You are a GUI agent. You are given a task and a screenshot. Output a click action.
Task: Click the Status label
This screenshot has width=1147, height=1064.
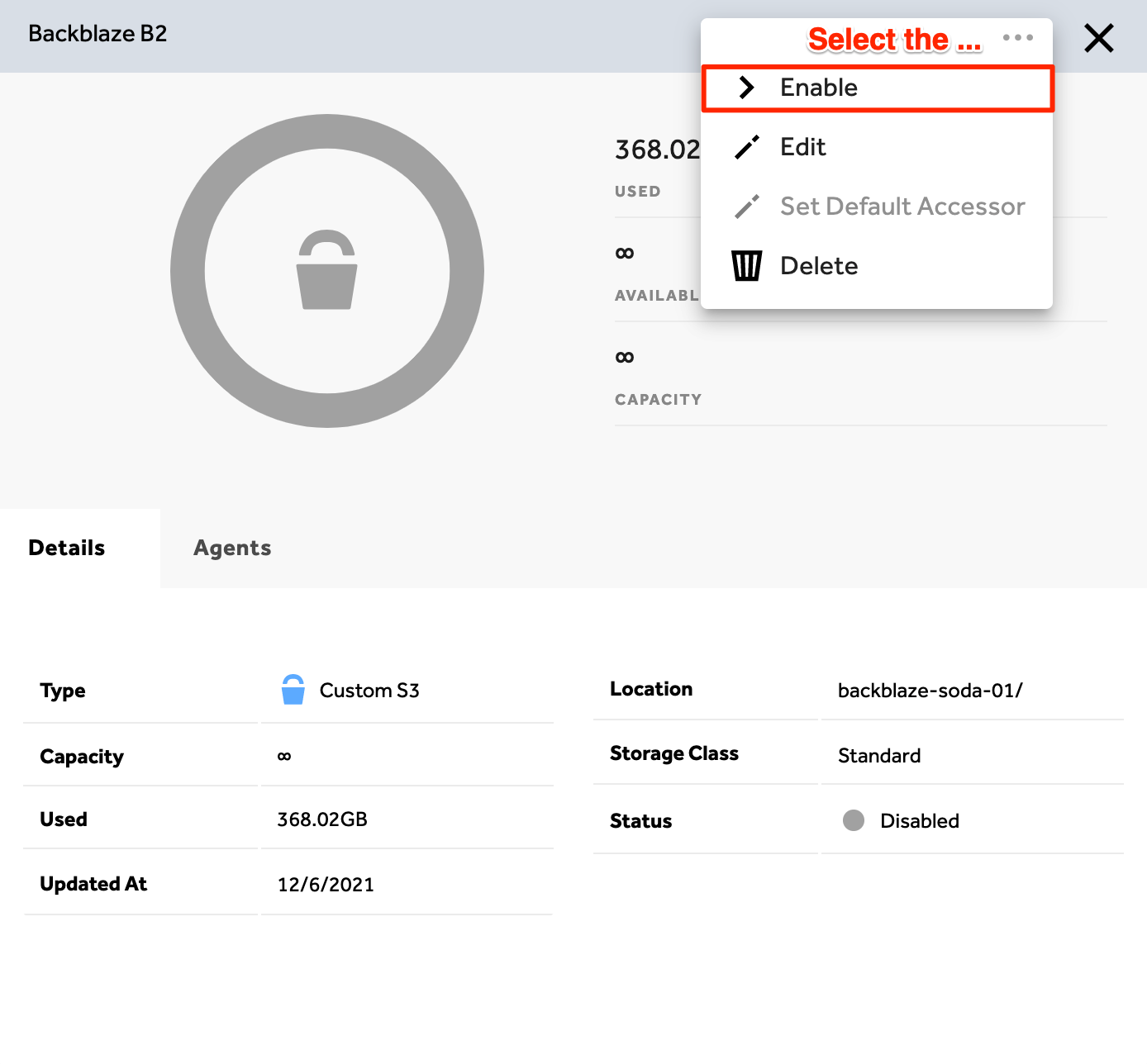[640, 821]
